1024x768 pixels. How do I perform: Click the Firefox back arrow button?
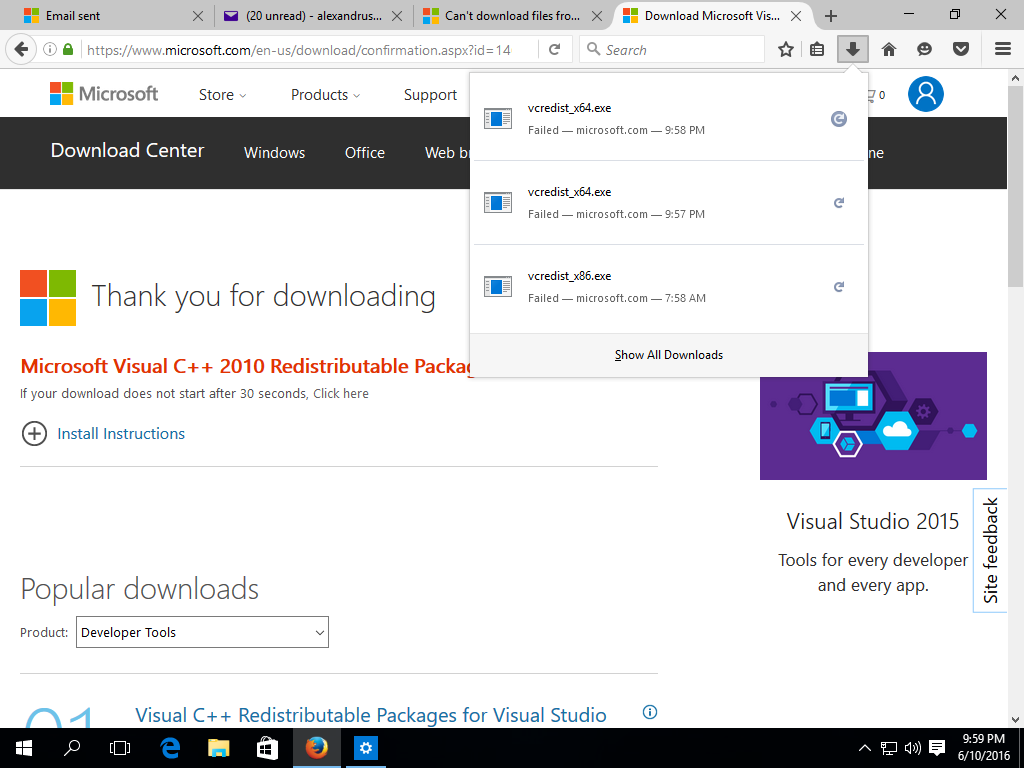coord(22,50)
